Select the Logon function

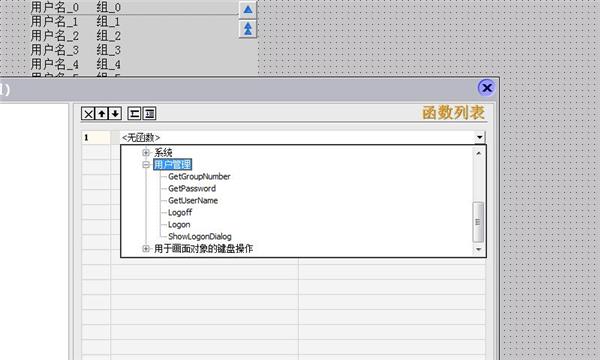point(179,225)
